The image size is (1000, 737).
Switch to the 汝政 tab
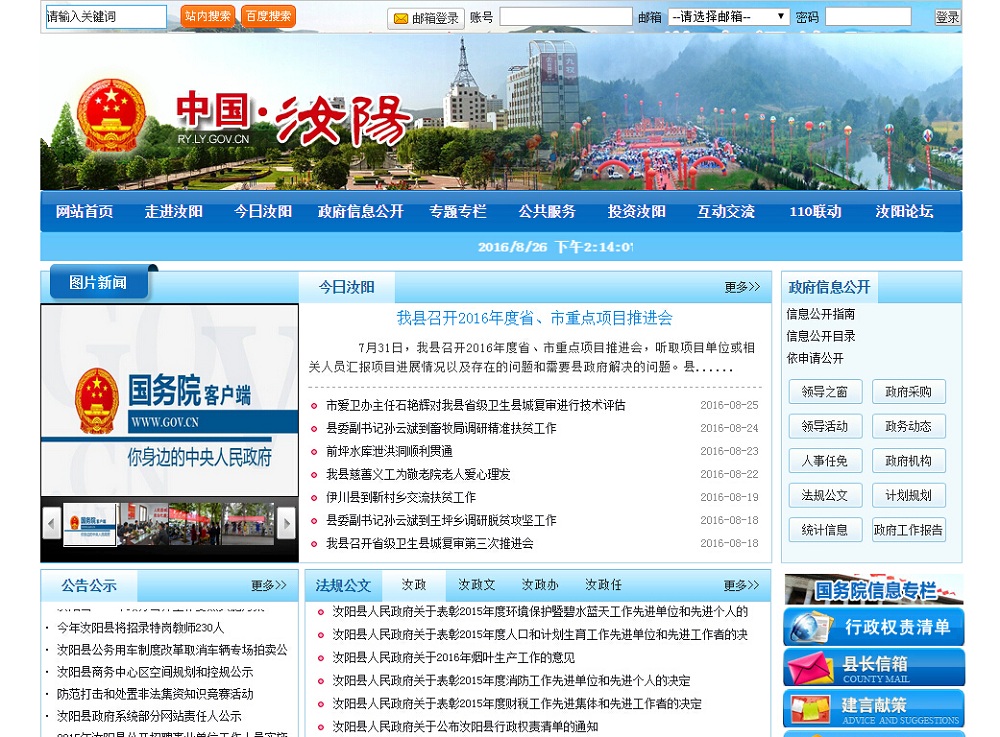tap(413, 585)
